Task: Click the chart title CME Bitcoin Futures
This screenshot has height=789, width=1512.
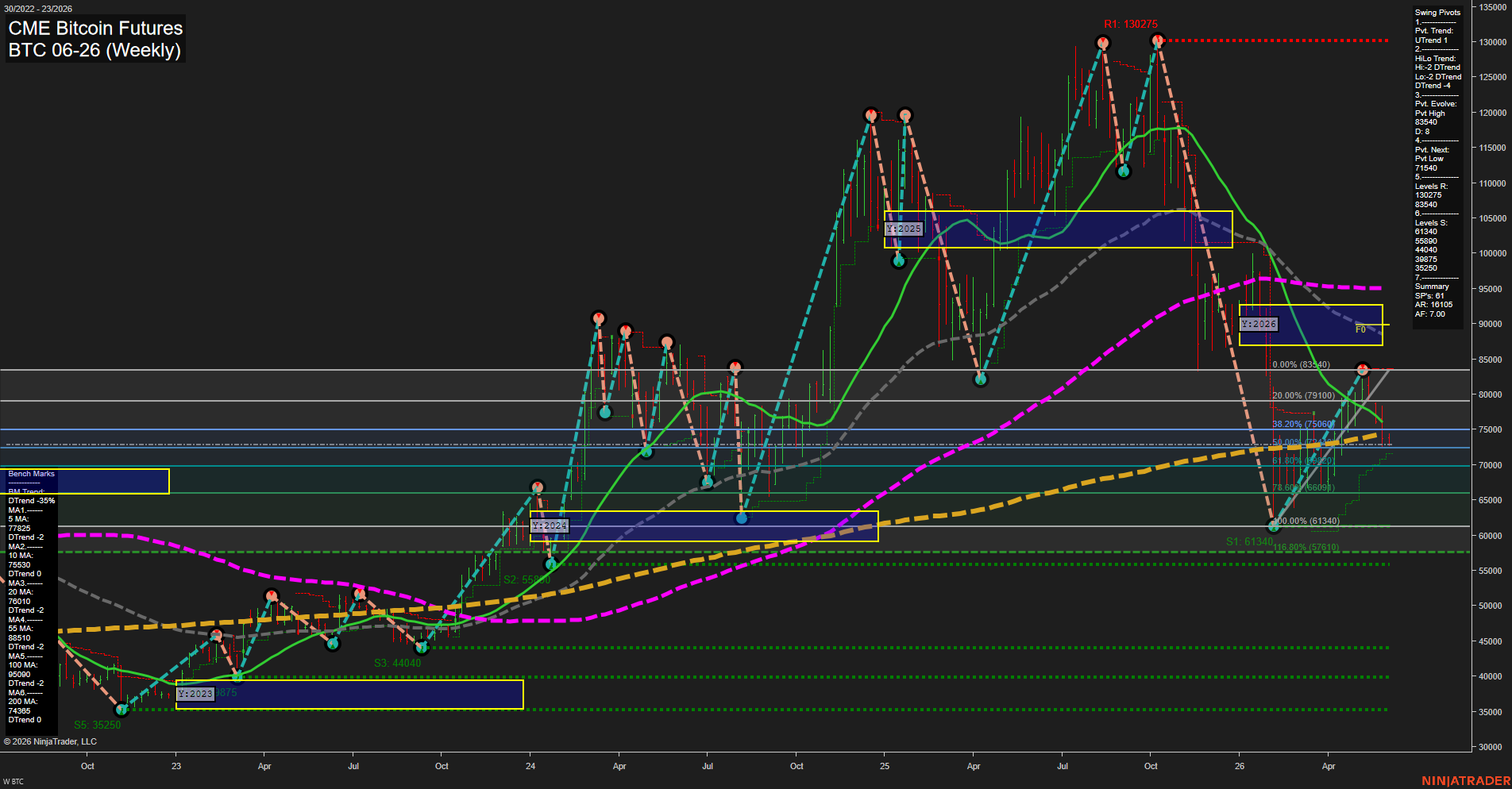Action: coord(95,28)
